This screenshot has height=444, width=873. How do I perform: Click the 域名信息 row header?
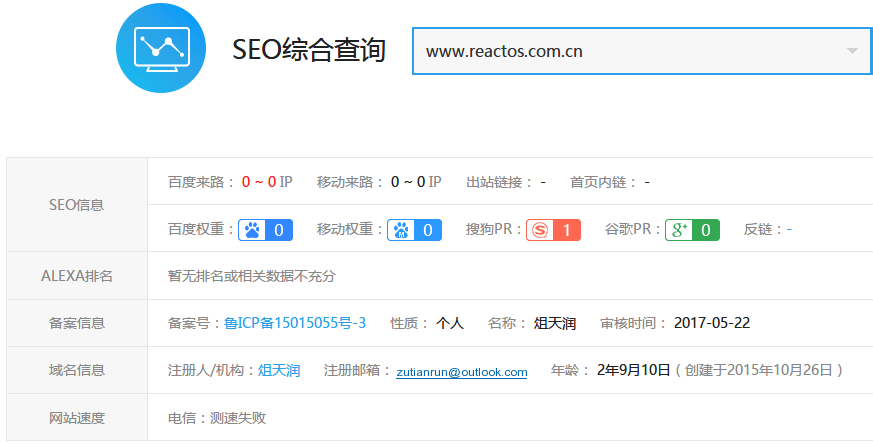coord(77,370)
